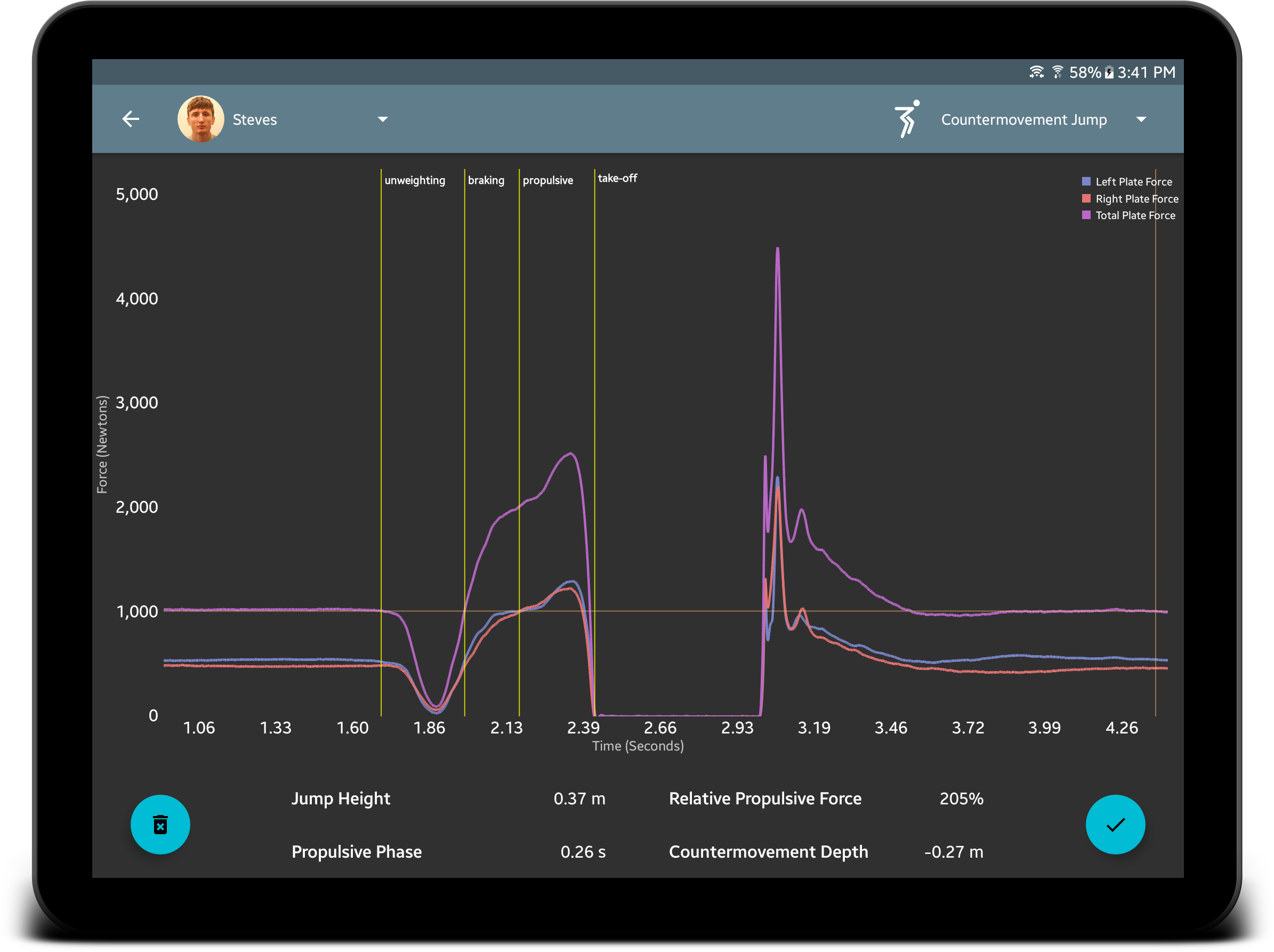
Task: Tap the Propulsive Phase label
Action: [357, 852]
